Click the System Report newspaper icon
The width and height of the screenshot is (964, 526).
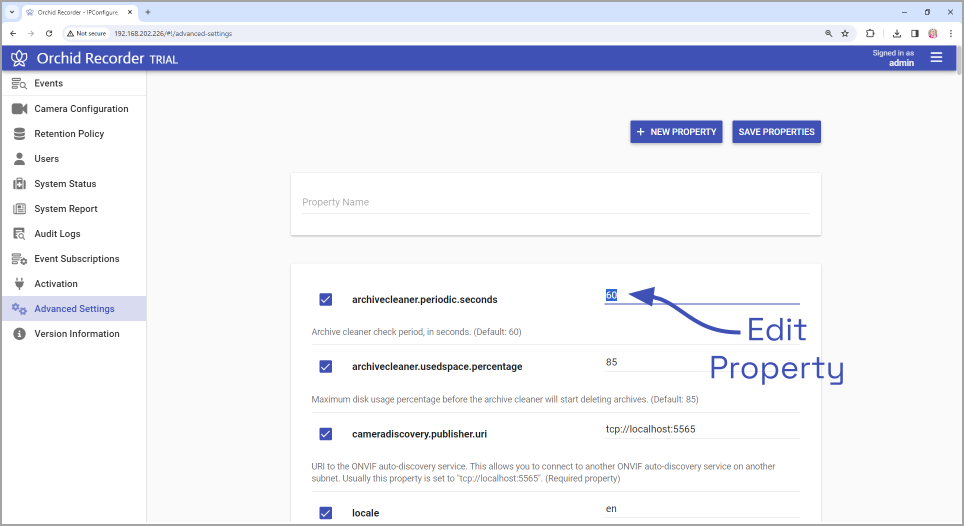[x=19, y=209]
